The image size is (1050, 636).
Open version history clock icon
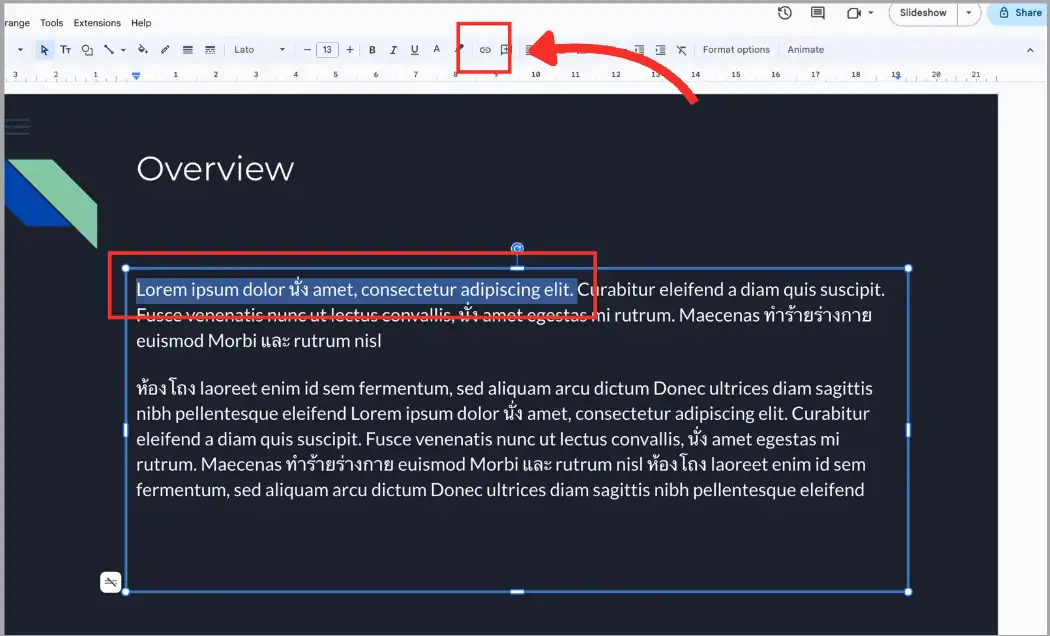(x=785, y=13)
